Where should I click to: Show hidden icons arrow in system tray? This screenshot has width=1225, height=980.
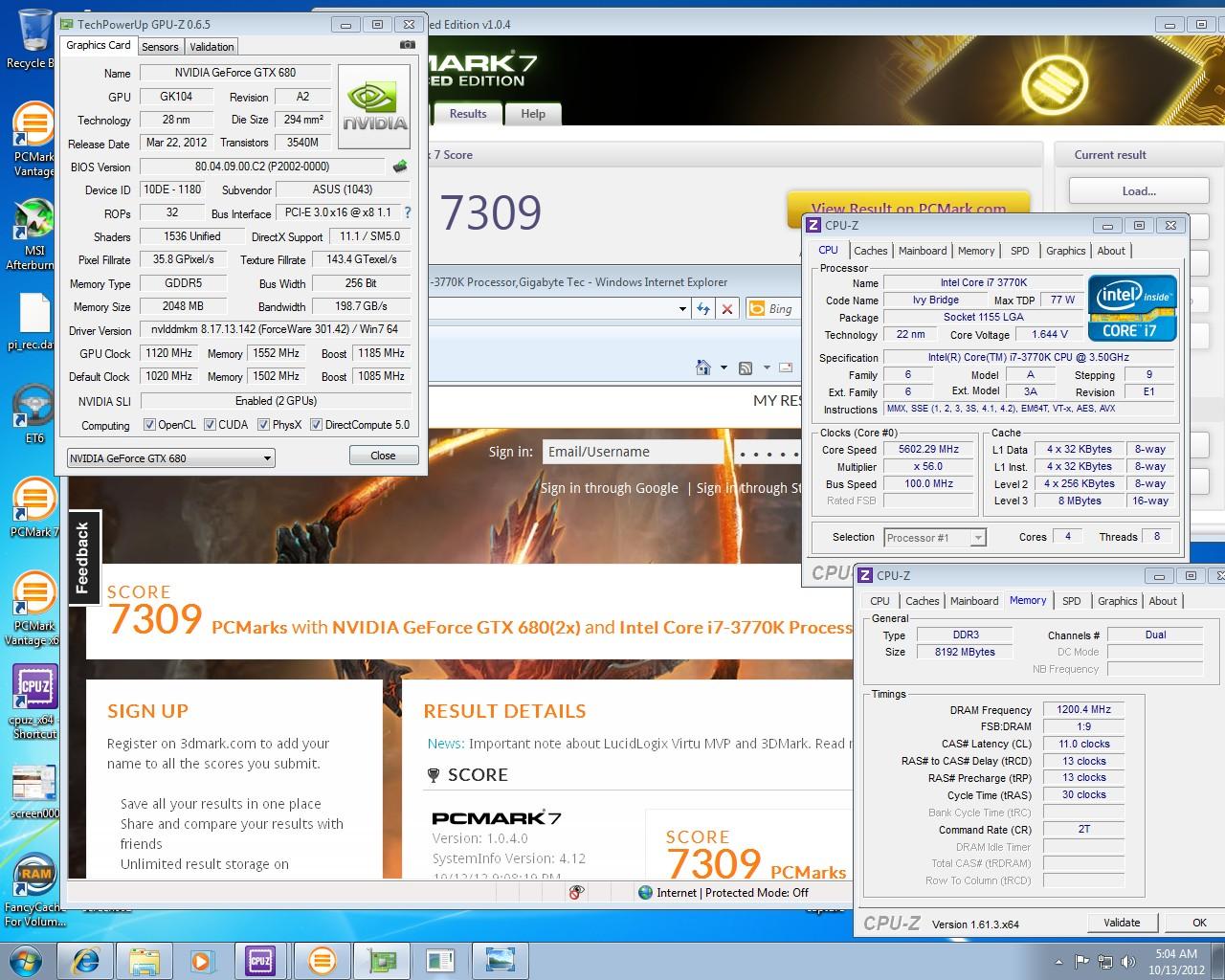pyautogui.click(x=1060, y=962)
